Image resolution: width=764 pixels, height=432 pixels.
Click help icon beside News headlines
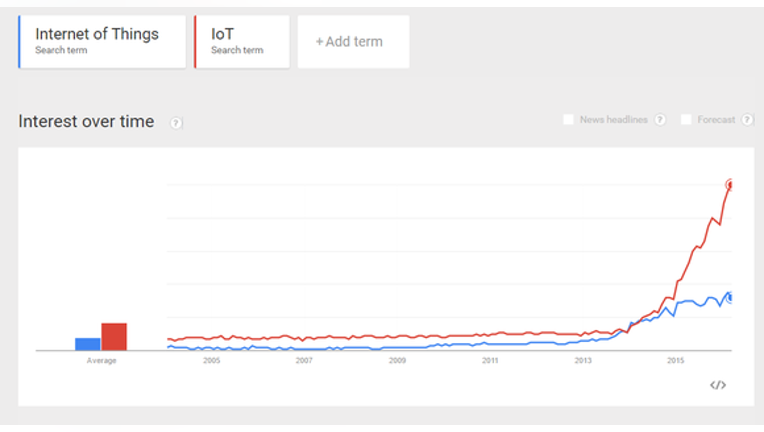660,120
